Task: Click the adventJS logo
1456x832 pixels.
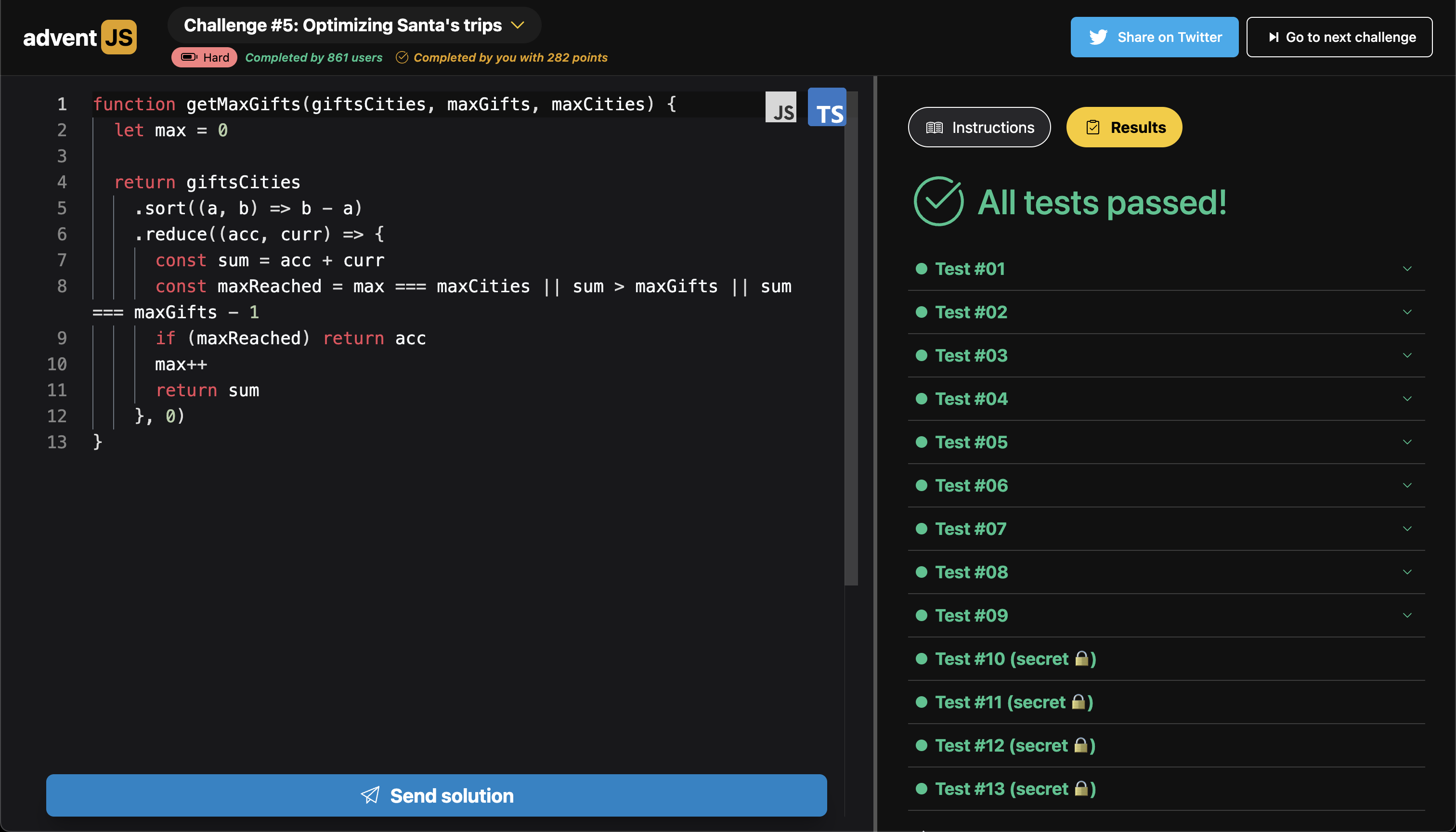Action: pos(79,37)
